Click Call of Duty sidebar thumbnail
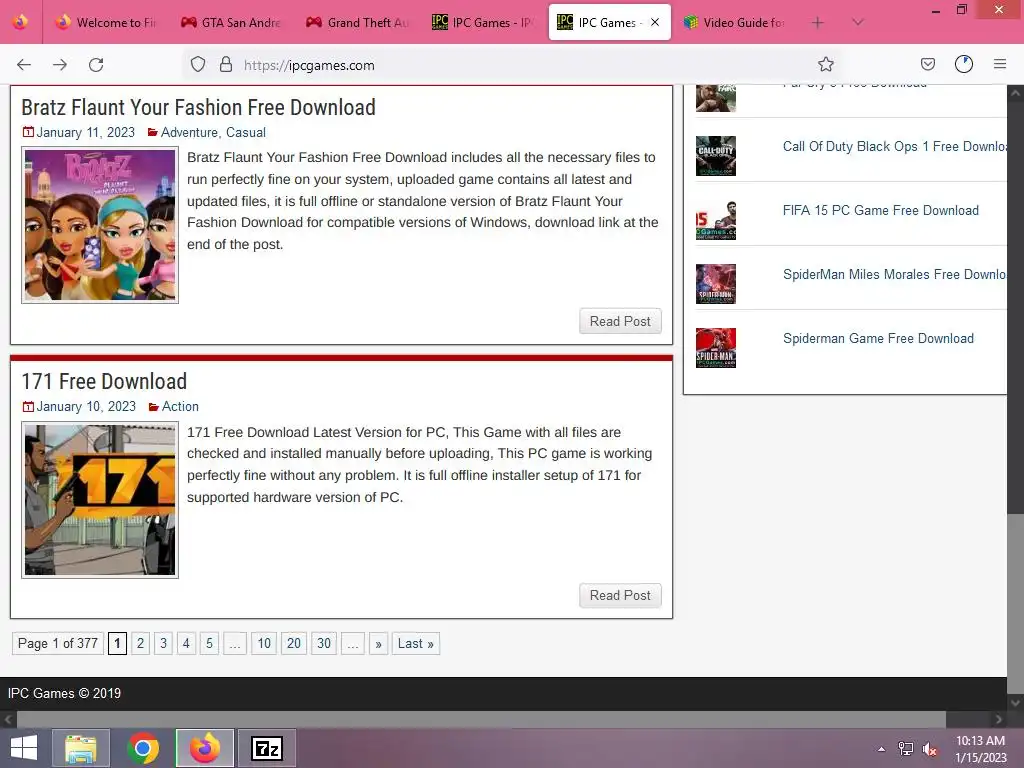 (716, 155)
